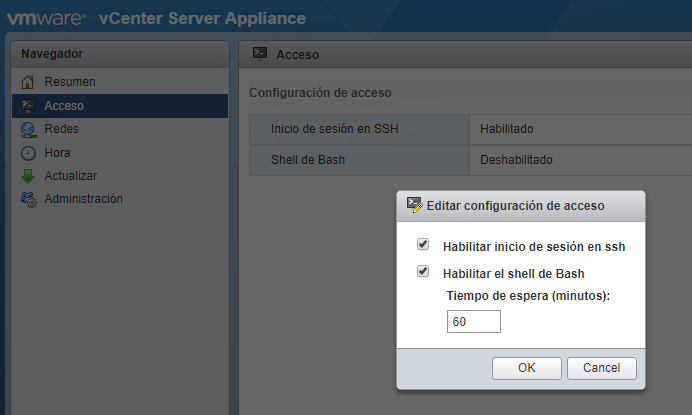Click the Inicio de sesión en SSH cell
The width and height of the screenshot is (692, 415).
tap(359, 129)
